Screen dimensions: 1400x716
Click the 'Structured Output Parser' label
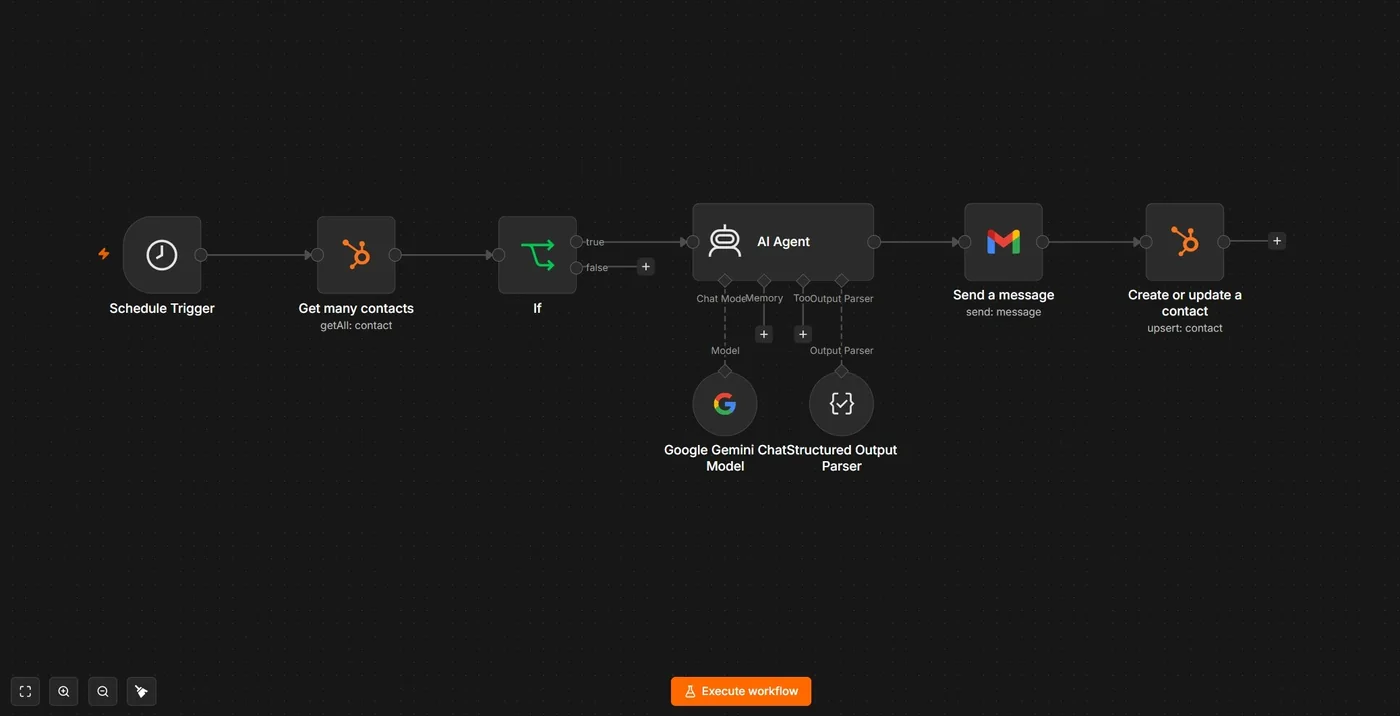point(841,458)
